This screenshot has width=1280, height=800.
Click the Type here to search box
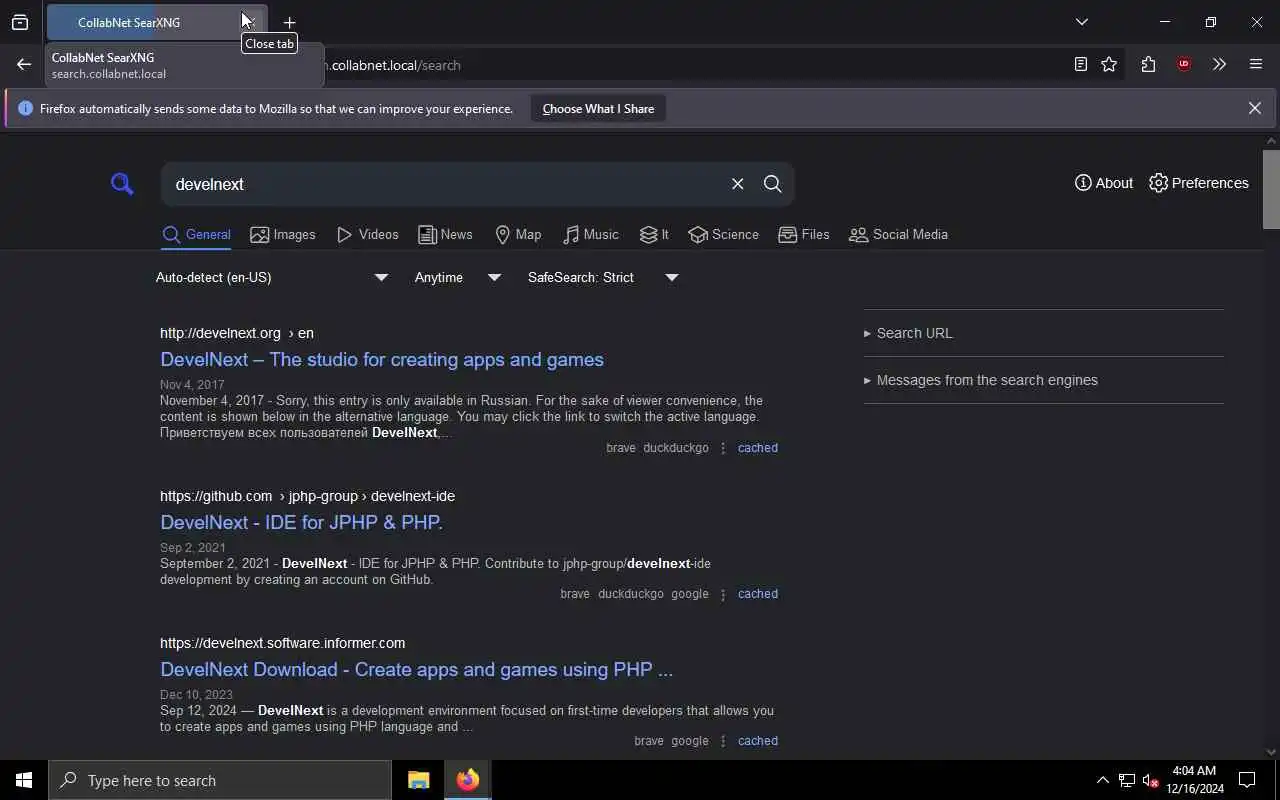coord(220,780)
